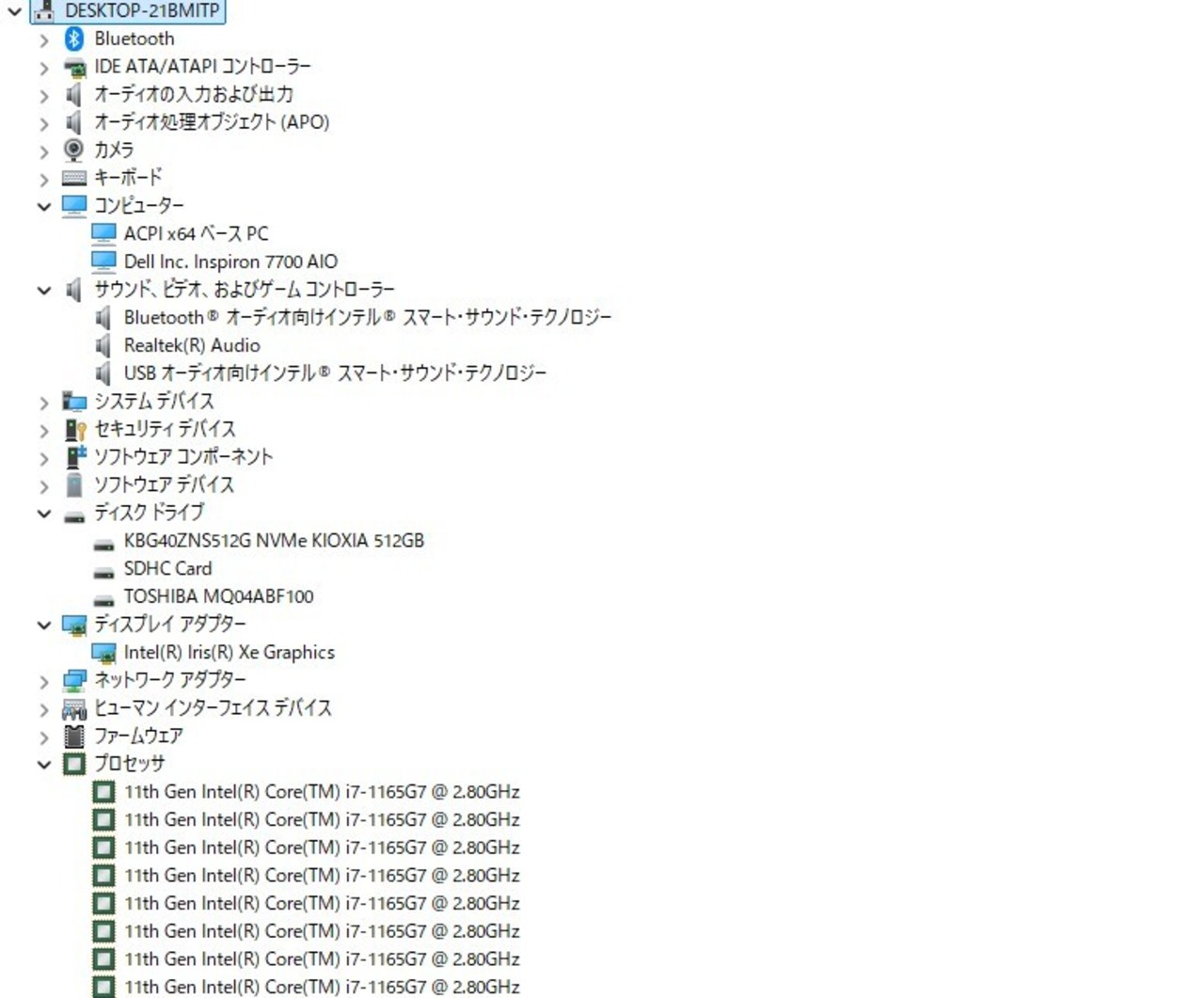Collapse the DESKTOP-21BMITP root node
Viewport: 1204px width, 998px height.
click(14, 11)
